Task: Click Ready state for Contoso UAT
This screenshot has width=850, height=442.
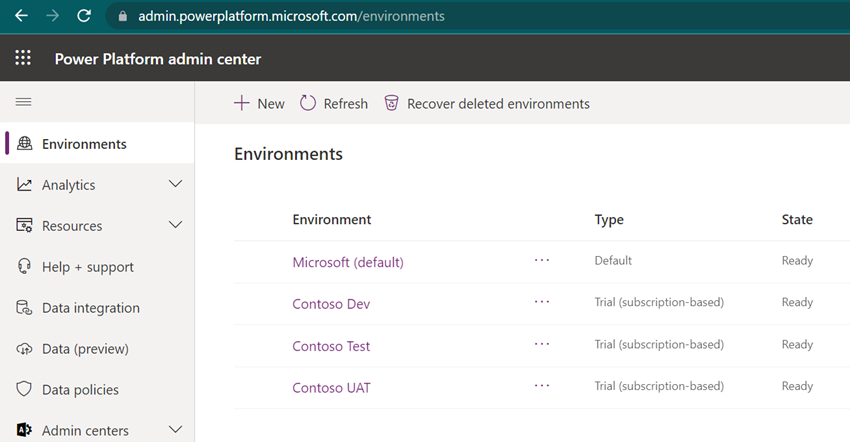Action: [x=797, y=387]
